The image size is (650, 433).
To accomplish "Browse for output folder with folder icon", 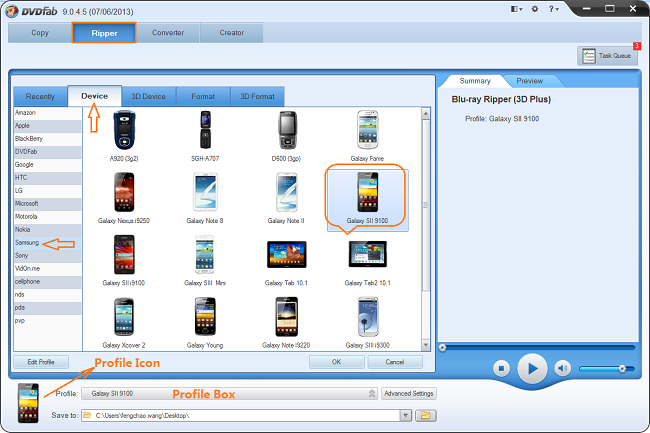I will tap(426, 415).
